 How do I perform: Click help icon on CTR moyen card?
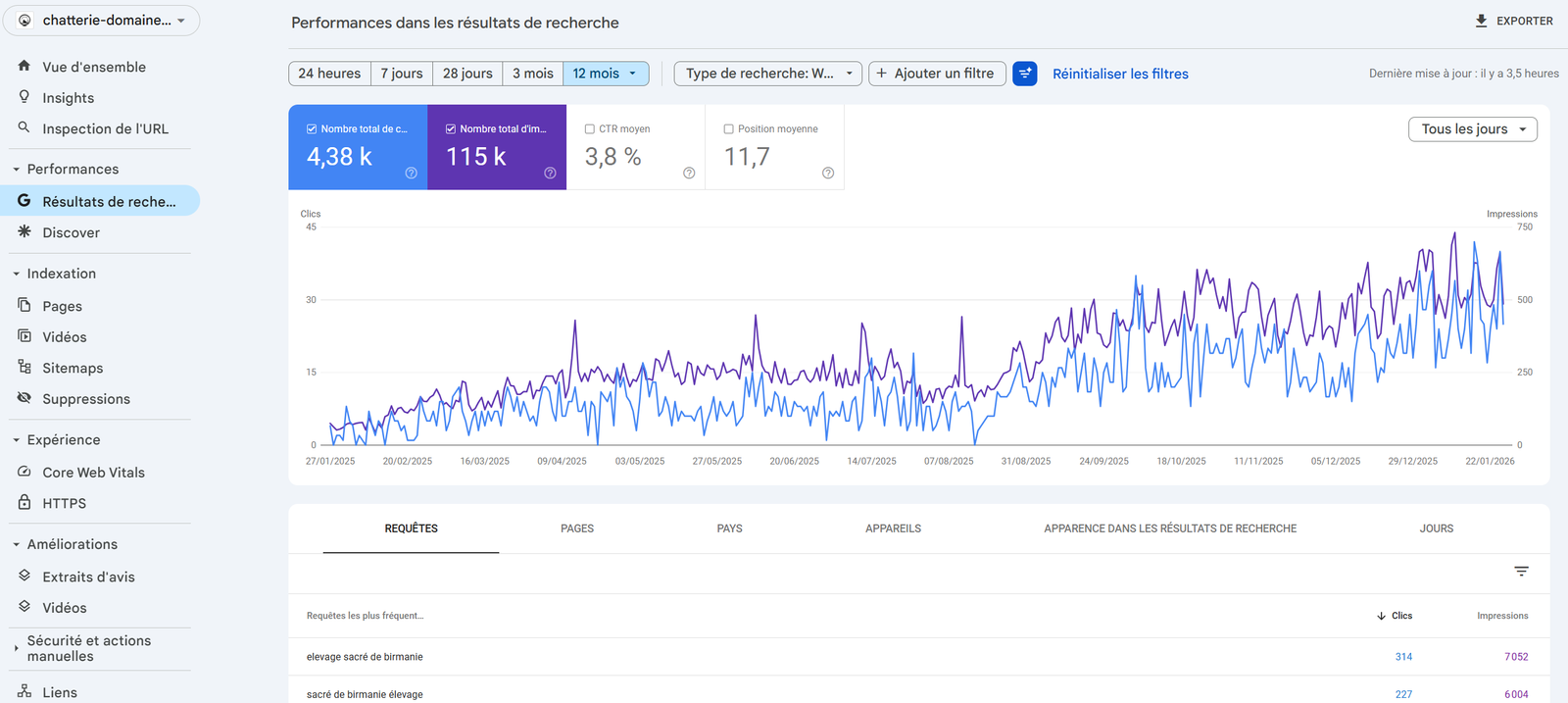[689, 174]
